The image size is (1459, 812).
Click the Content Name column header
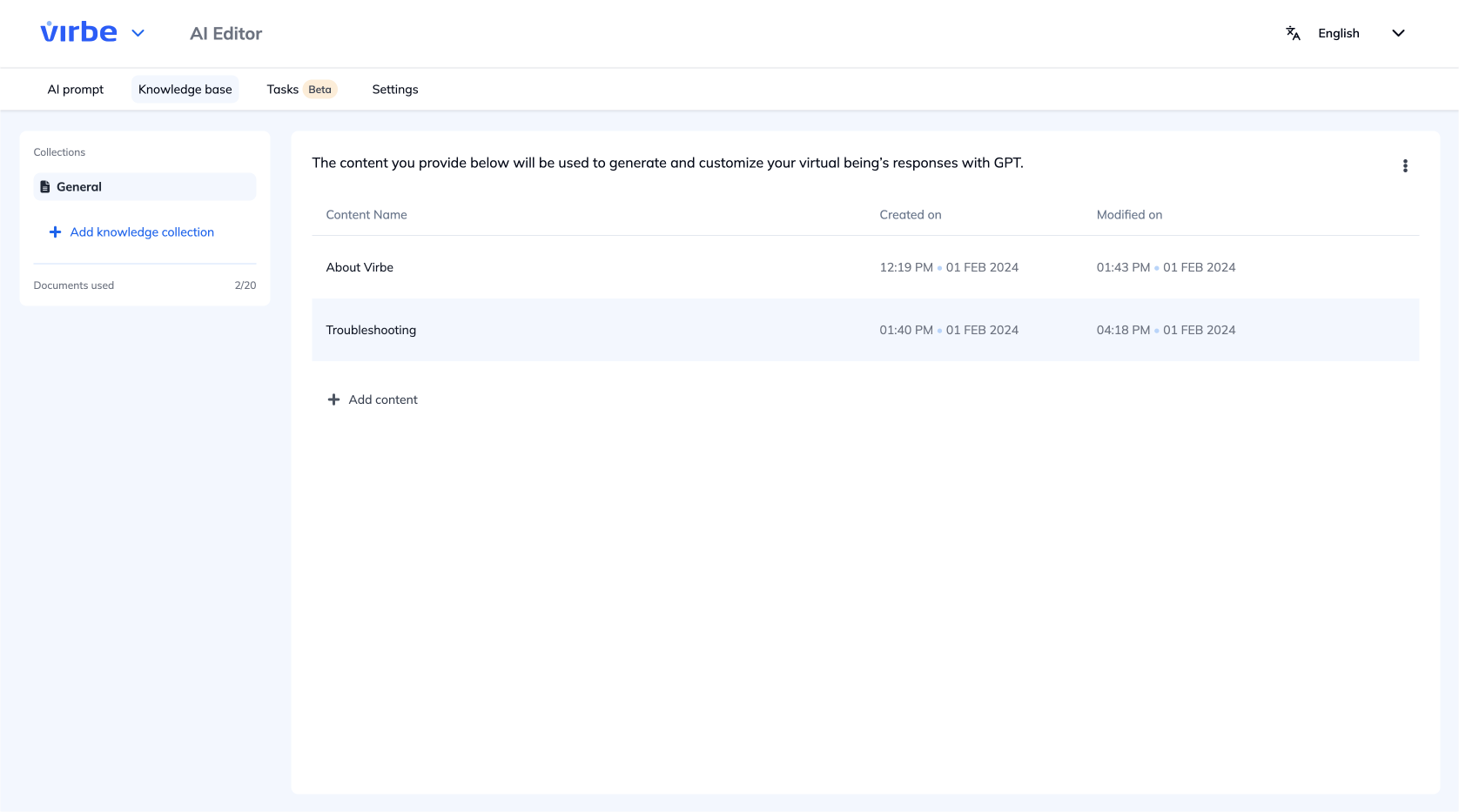coord(366,215)
